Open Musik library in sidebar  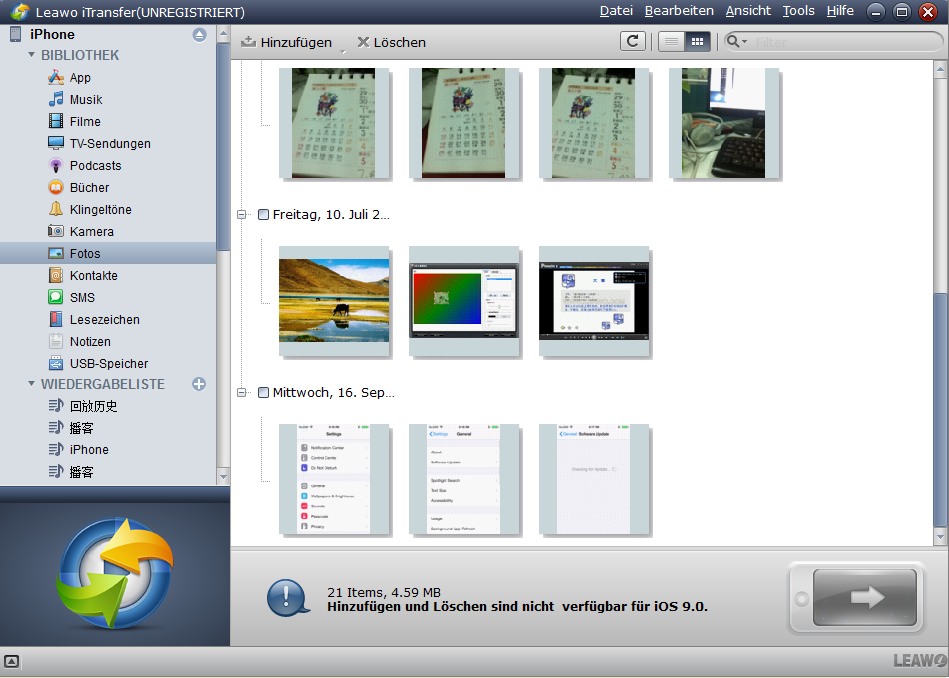click(85, 100)
